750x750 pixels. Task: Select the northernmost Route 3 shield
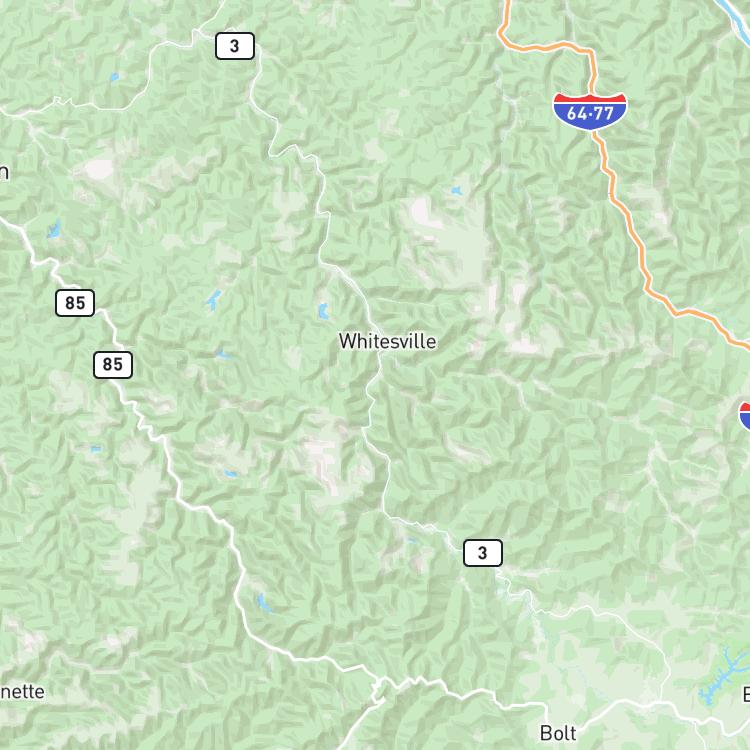point(234,46)
